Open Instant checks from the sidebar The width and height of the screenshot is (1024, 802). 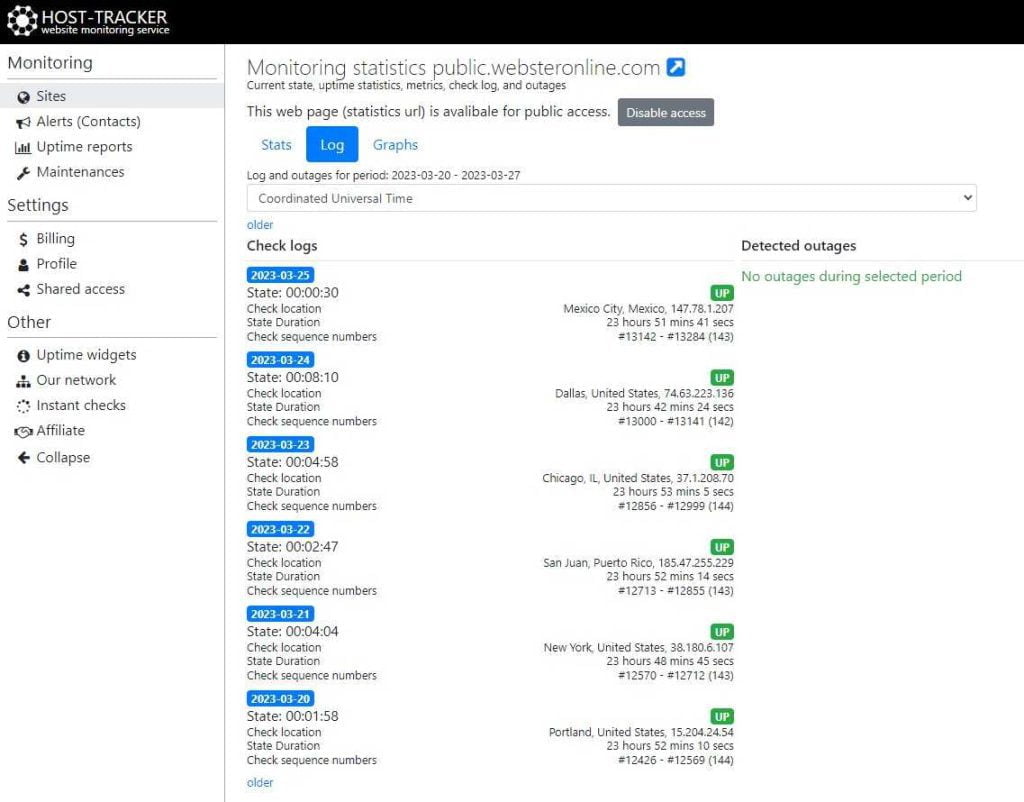point(81,405)
